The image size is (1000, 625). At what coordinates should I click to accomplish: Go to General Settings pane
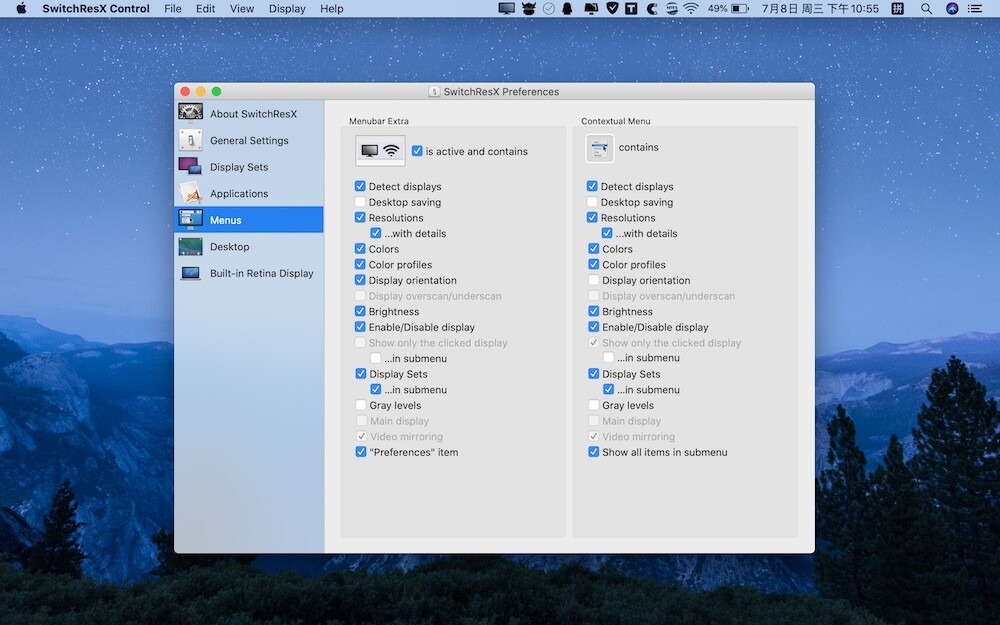coord(249,140)
